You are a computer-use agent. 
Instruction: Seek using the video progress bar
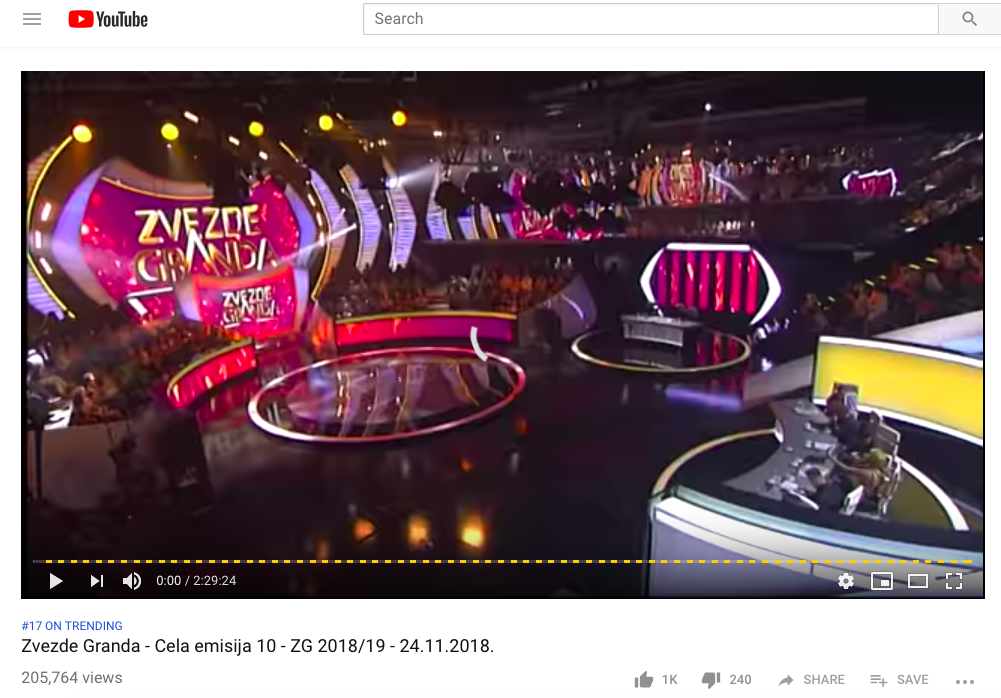(x=502, y=561)
